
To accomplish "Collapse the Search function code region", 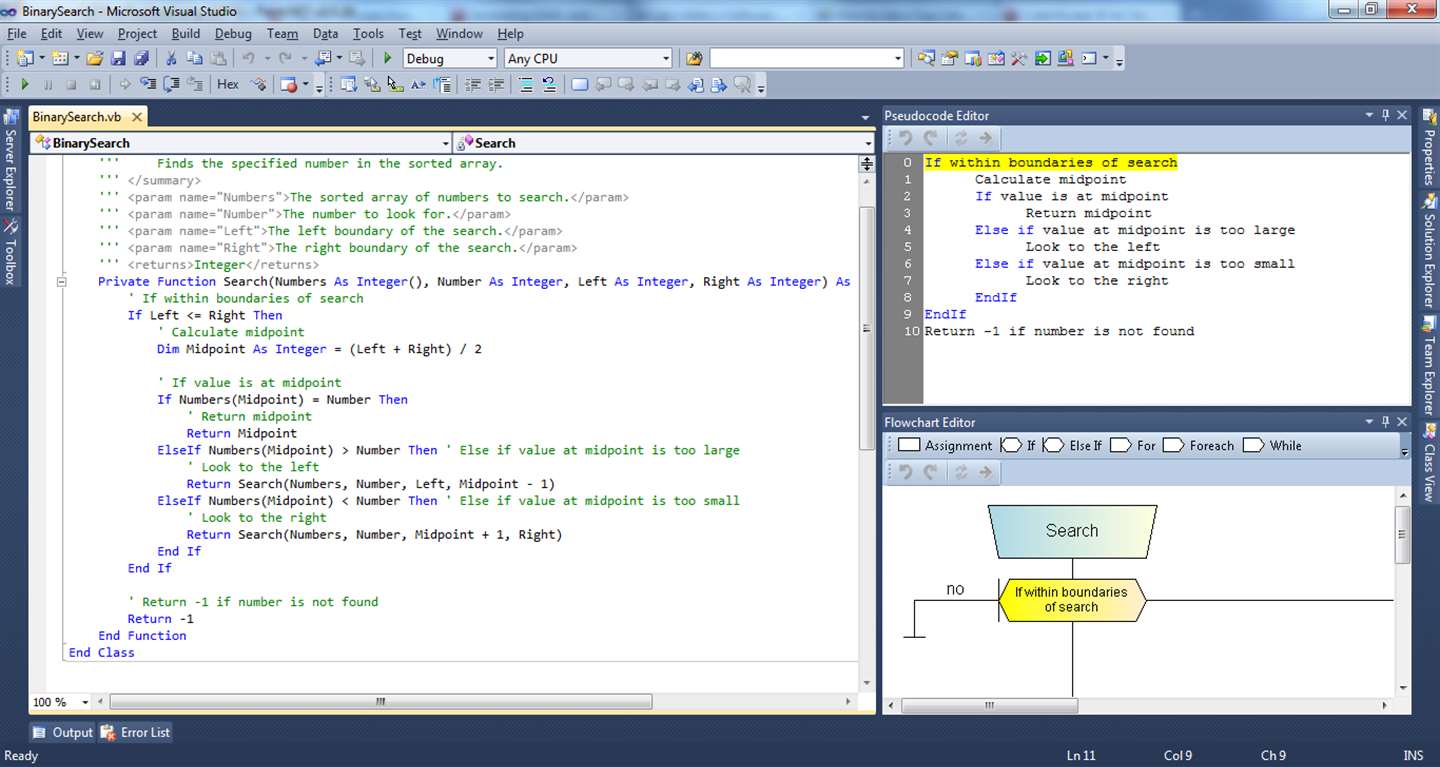I will 61,282.
